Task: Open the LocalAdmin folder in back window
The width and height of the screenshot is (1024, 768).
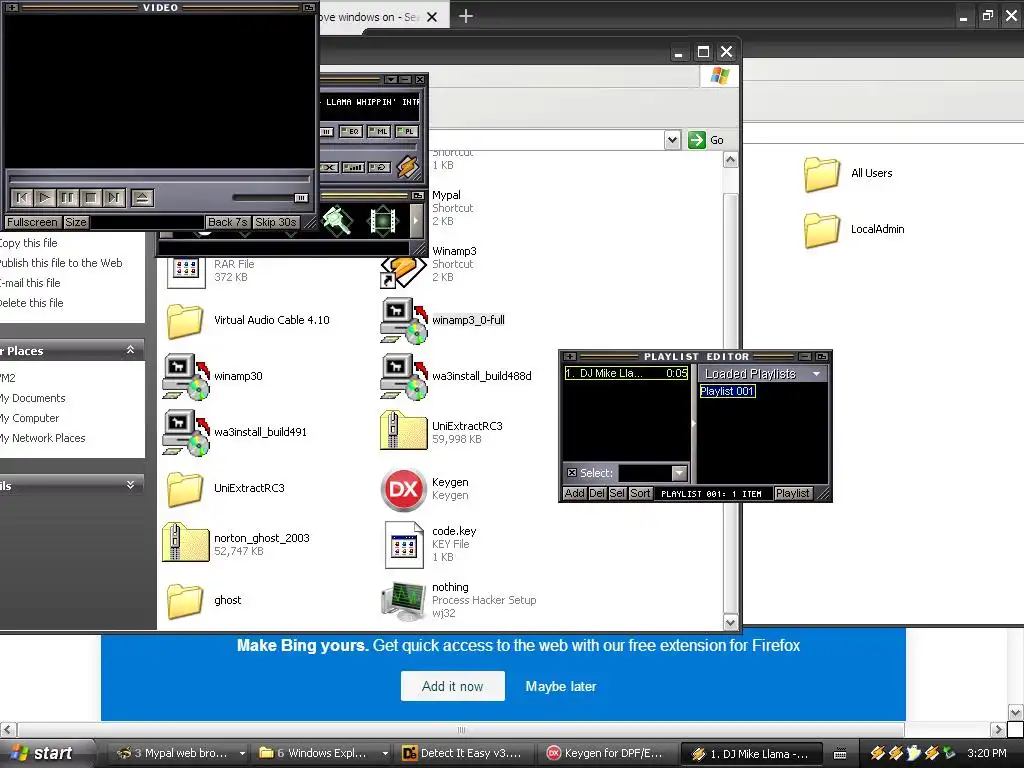Action: pyautogui.click(x=822, y=230)
